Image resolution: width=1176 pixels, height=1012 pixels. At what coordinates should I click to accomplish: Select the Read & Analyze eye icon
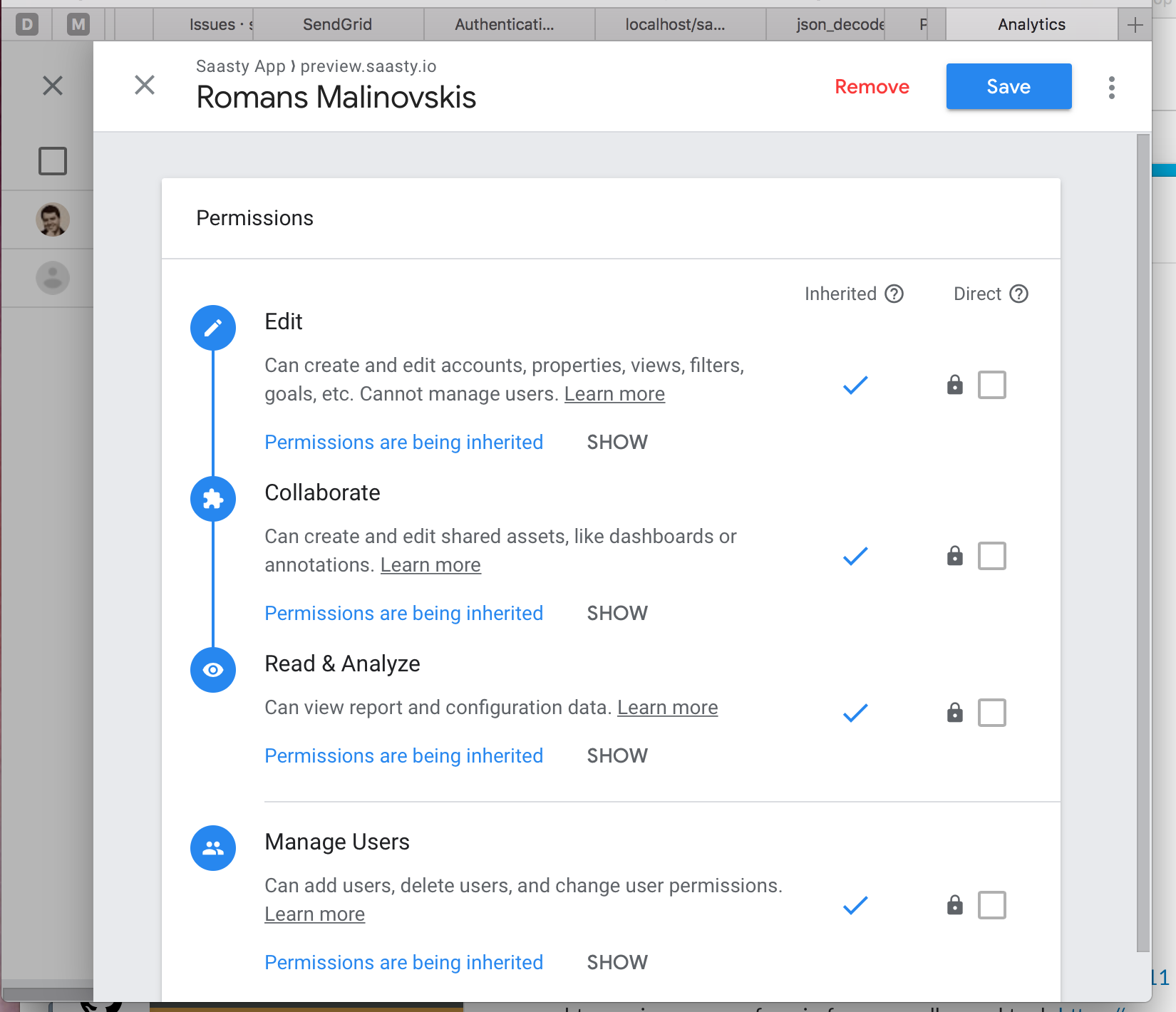[212, 670]
